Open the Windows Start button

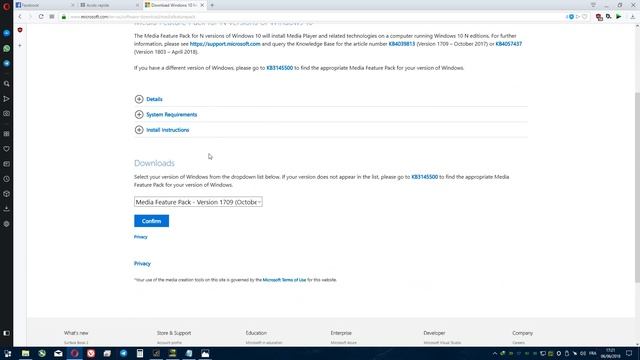coord(7,353)
